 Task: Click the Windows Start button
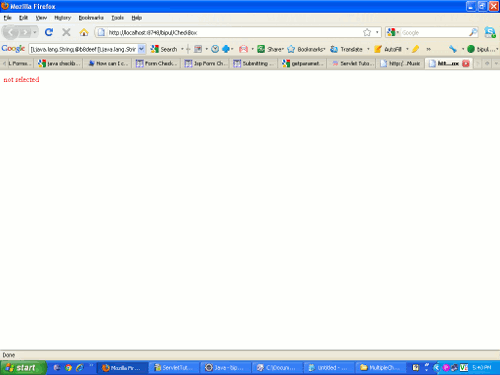point(23,368)
